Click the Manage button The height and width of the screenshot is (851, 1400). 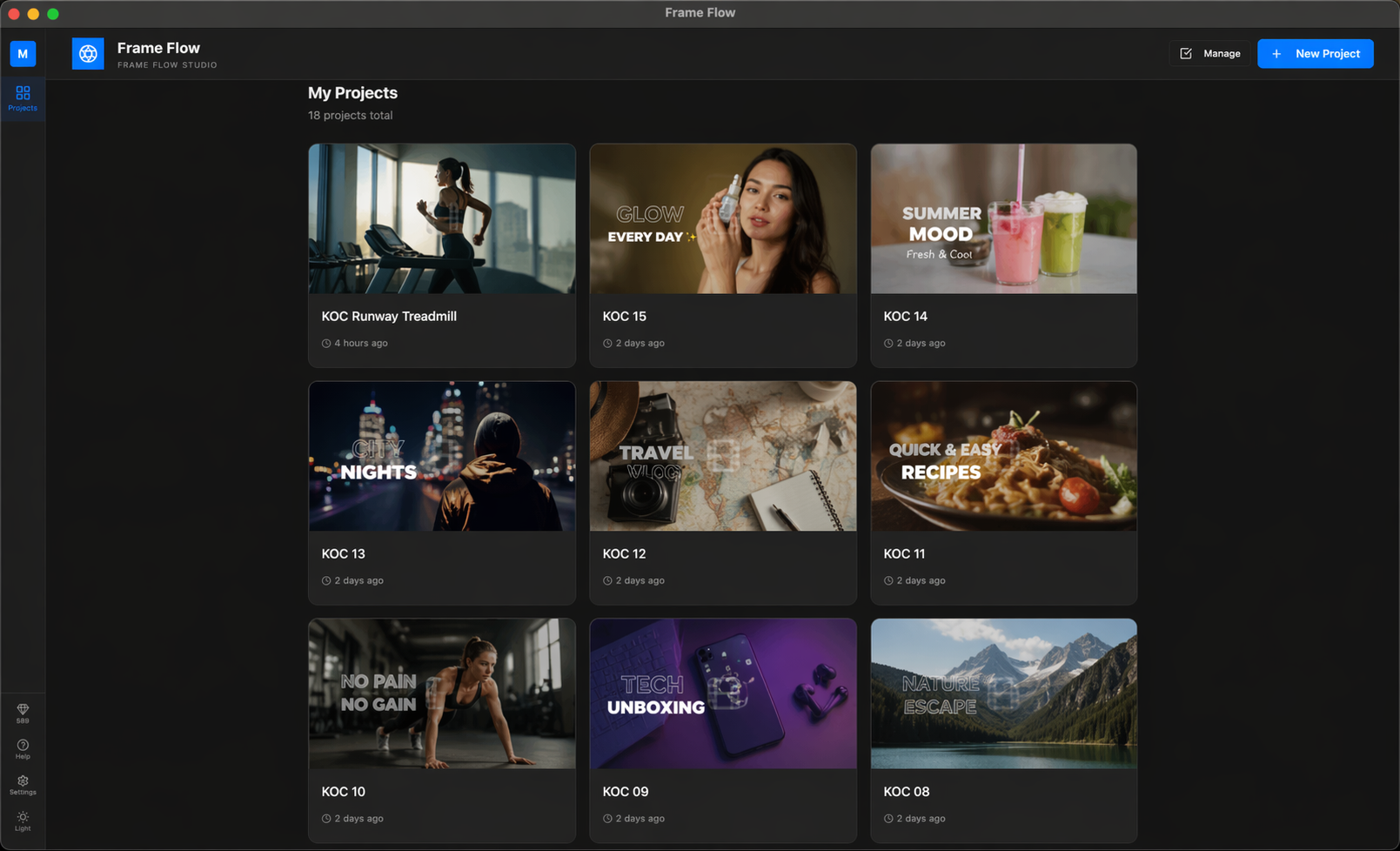click(x=1209, y=54)
